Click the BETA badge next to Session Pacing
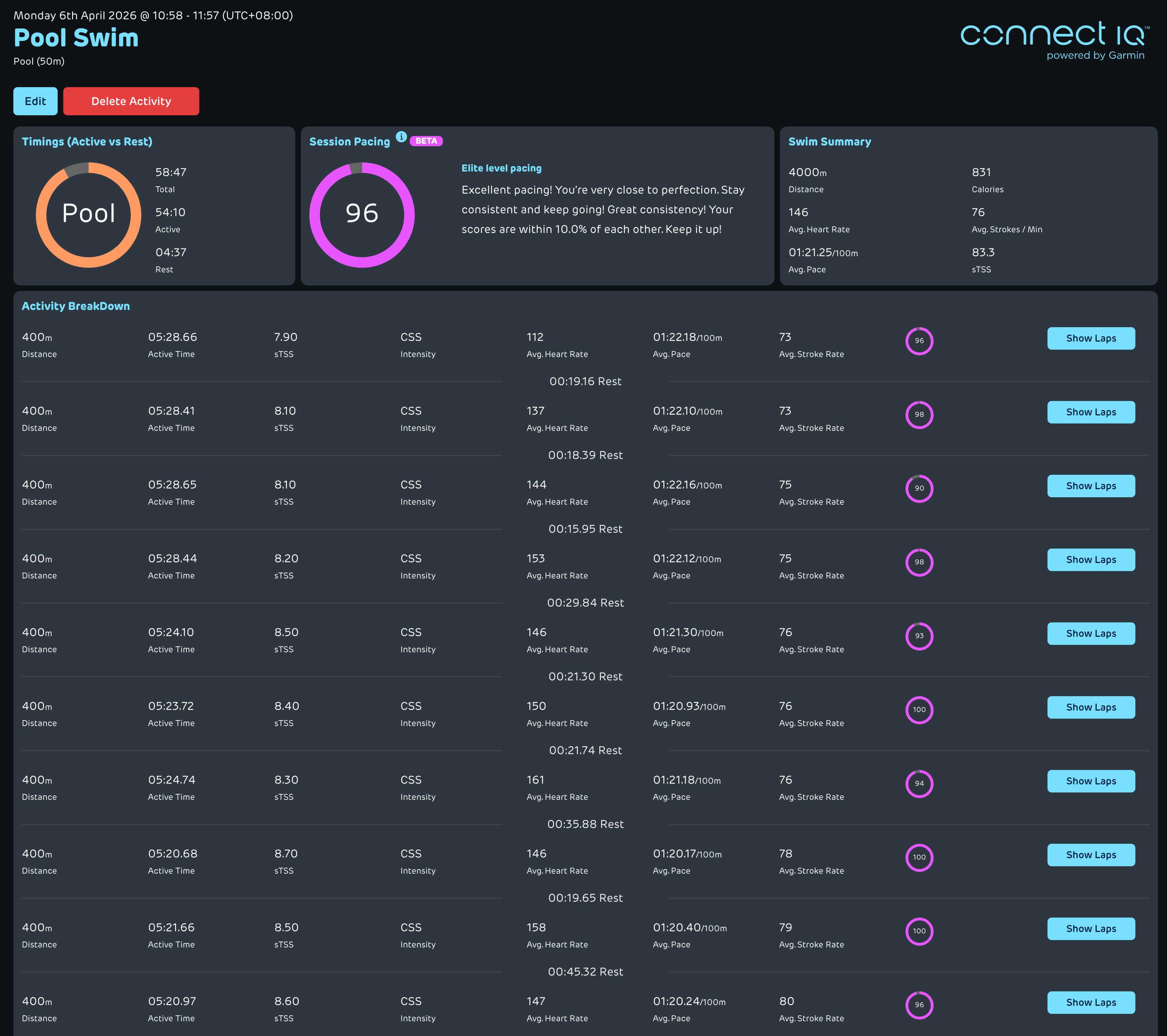The width and height of the screenshot is (1167, 1036). 426,141
